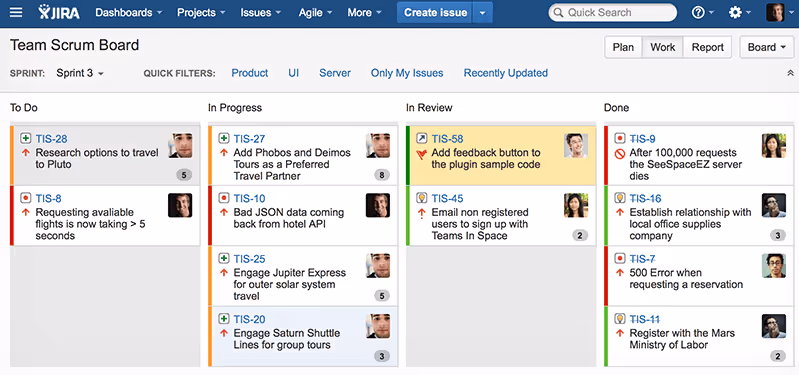The height and width of the screenshot is (375, 799).
Task: Click the bug type icon on TIS-8
Action: tap(25, 198)
